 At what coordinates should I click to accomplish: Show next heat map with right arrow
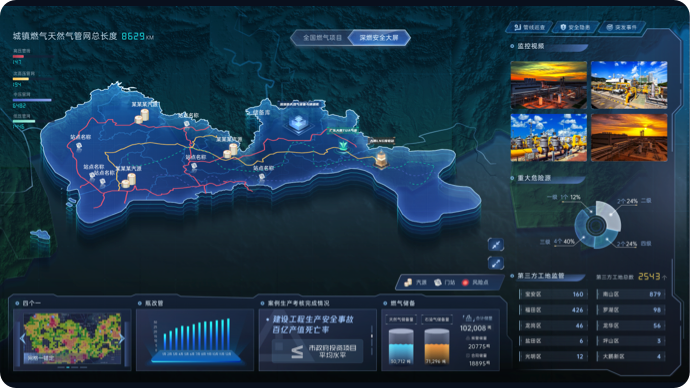(x=122, y=338)
